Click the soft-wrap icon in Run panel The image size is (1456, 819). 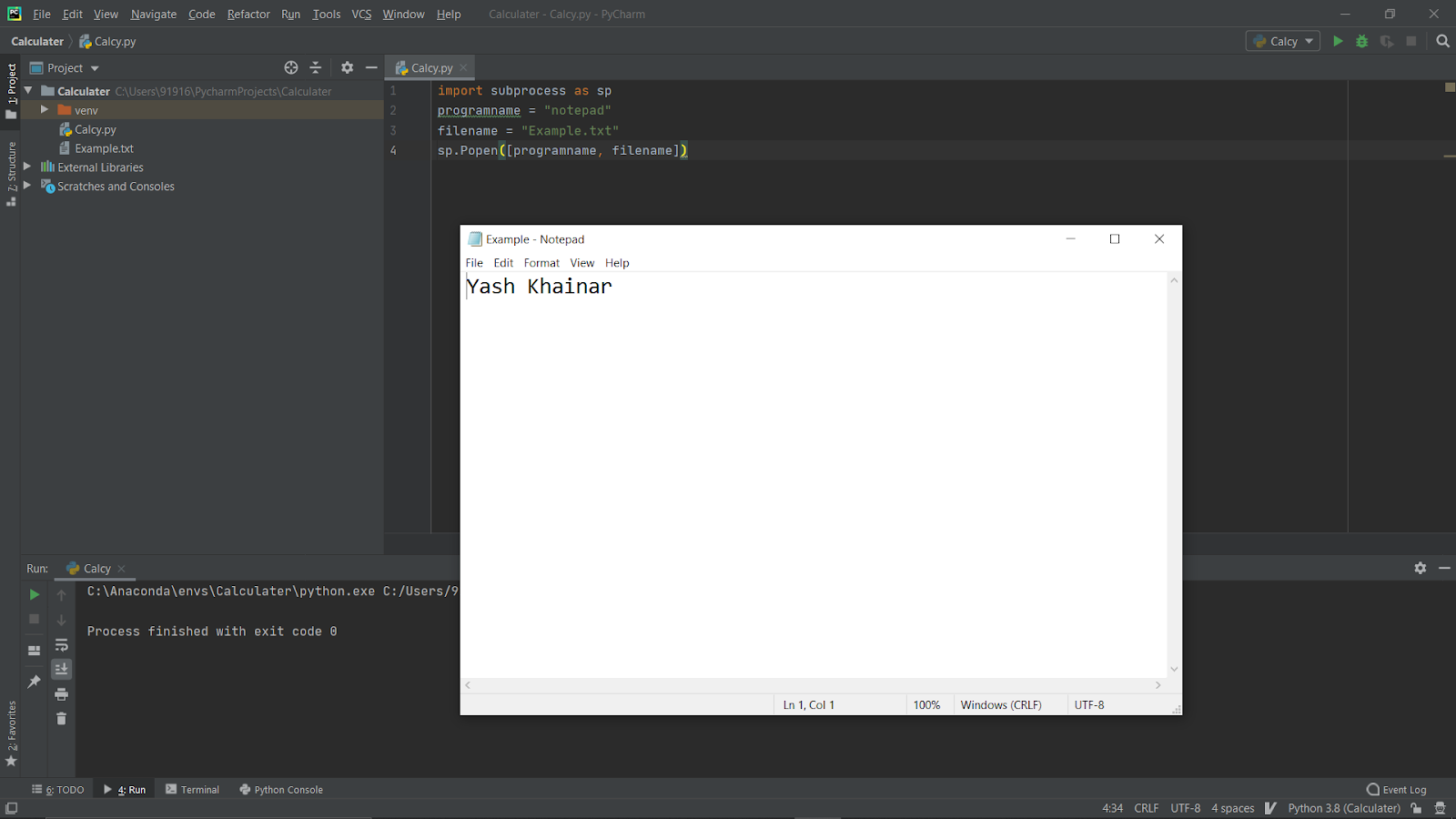61,644
